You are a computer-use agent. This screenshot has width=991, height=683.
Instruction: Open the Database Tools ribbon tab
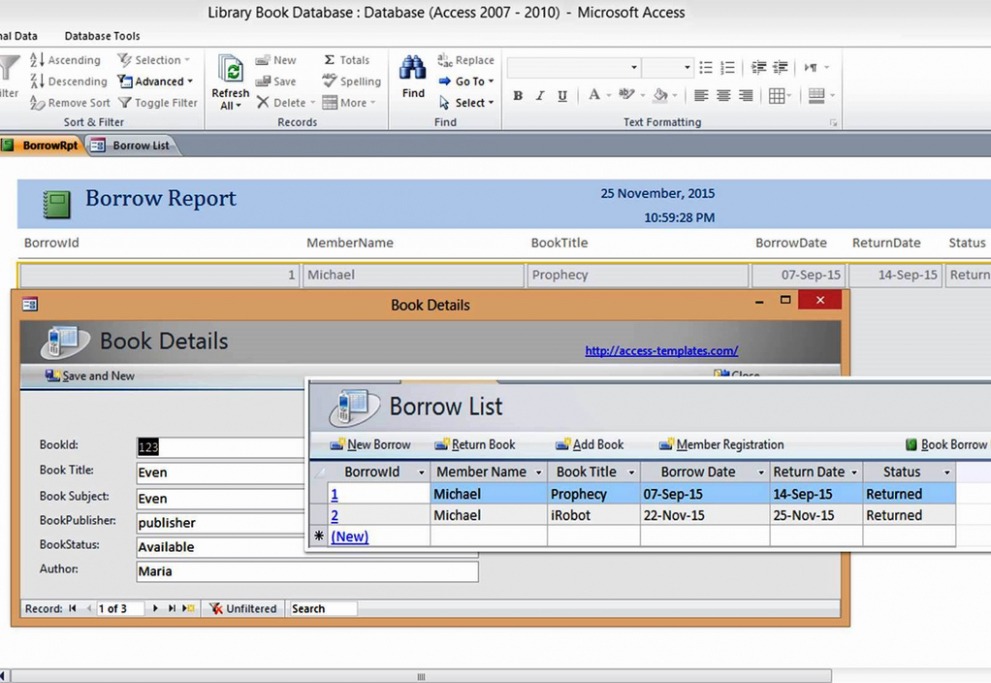click(102, 36)
